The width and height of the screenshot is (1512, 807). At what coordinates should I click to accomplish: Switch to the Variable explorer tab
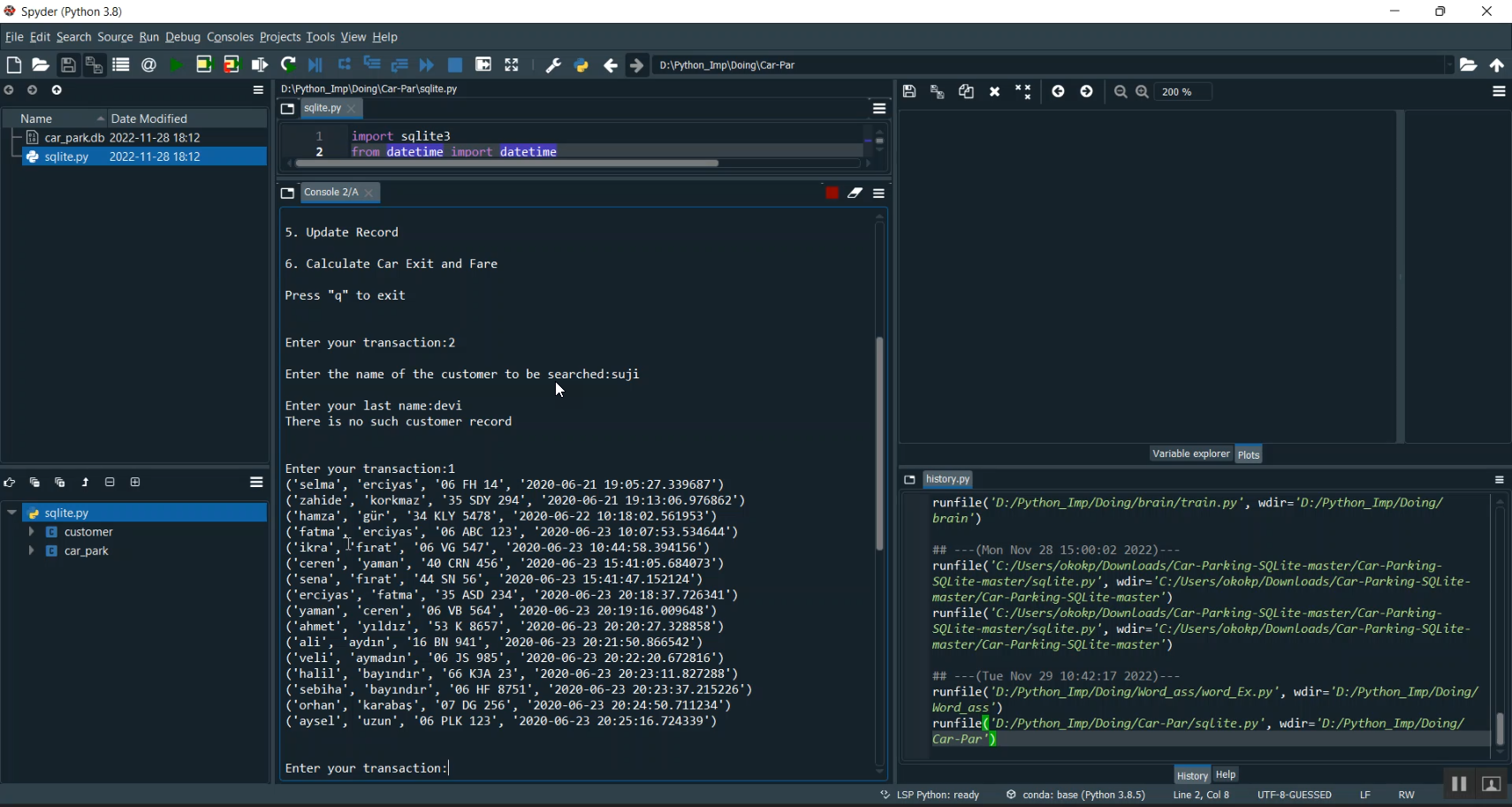pos(1190,453)
